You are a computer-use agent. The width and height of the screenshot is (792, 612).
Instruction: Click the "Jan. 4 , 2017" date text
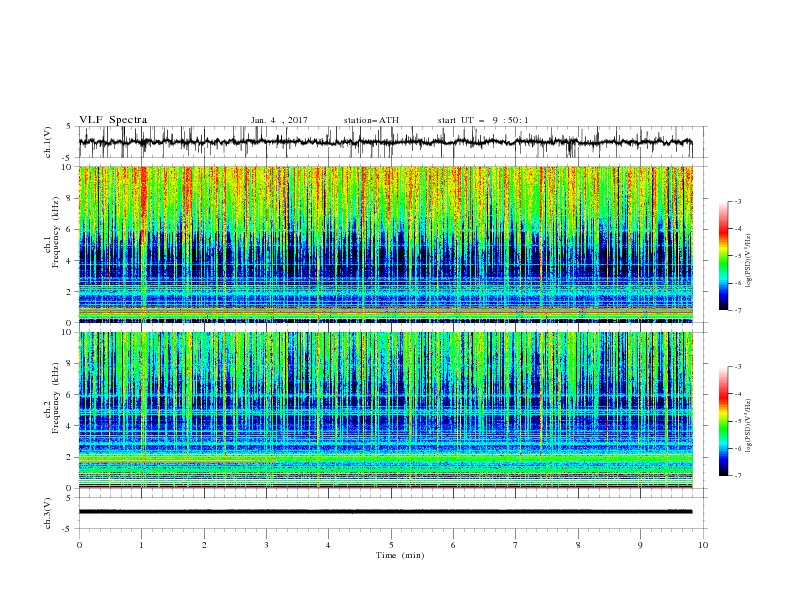pyautogui.click(x=279, y=120)
